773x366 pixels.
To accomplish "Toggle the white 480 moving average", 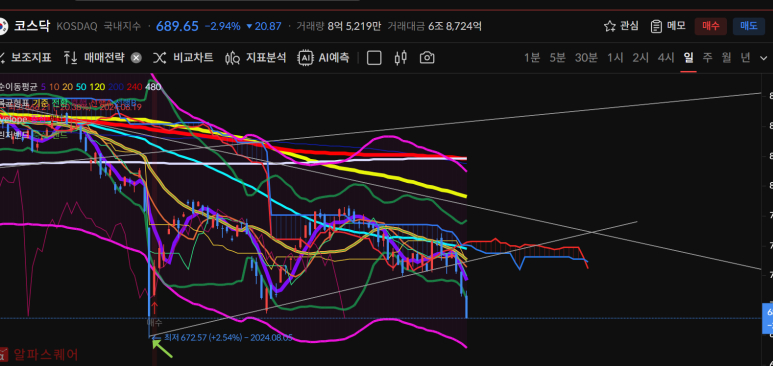I will (153, 87).
